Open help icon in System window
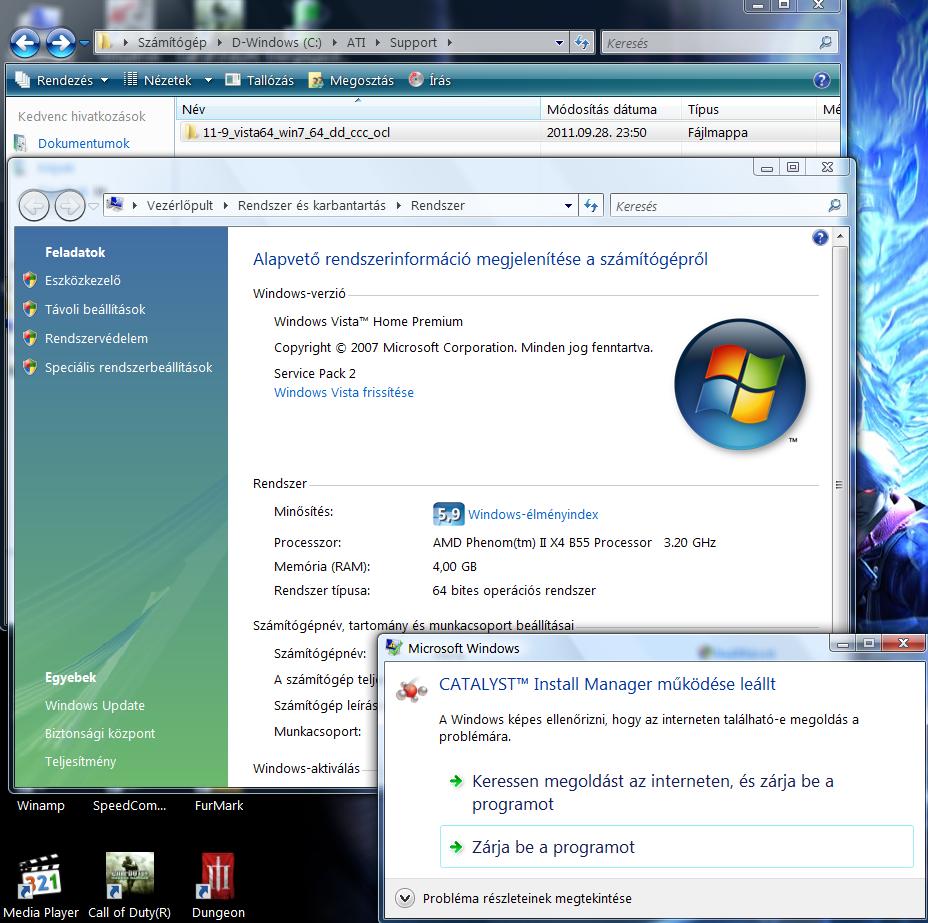 (820, 238)
